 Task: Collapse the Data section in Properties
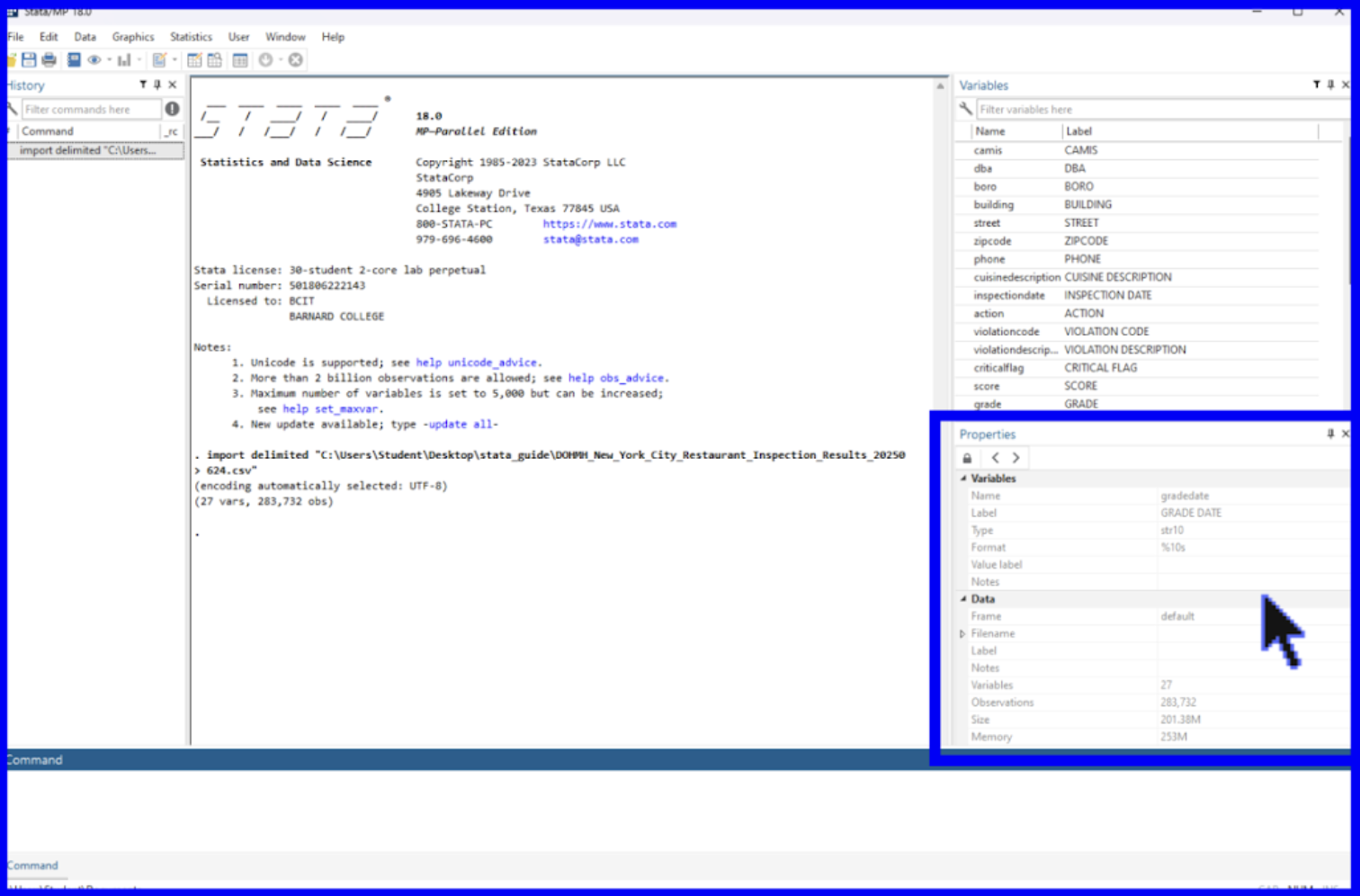point(963,599)
